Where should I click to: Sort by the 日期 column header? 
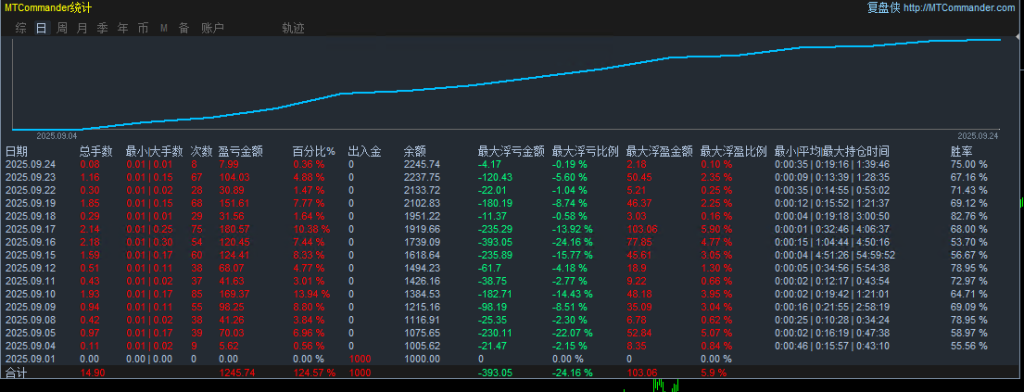(16, 152)
